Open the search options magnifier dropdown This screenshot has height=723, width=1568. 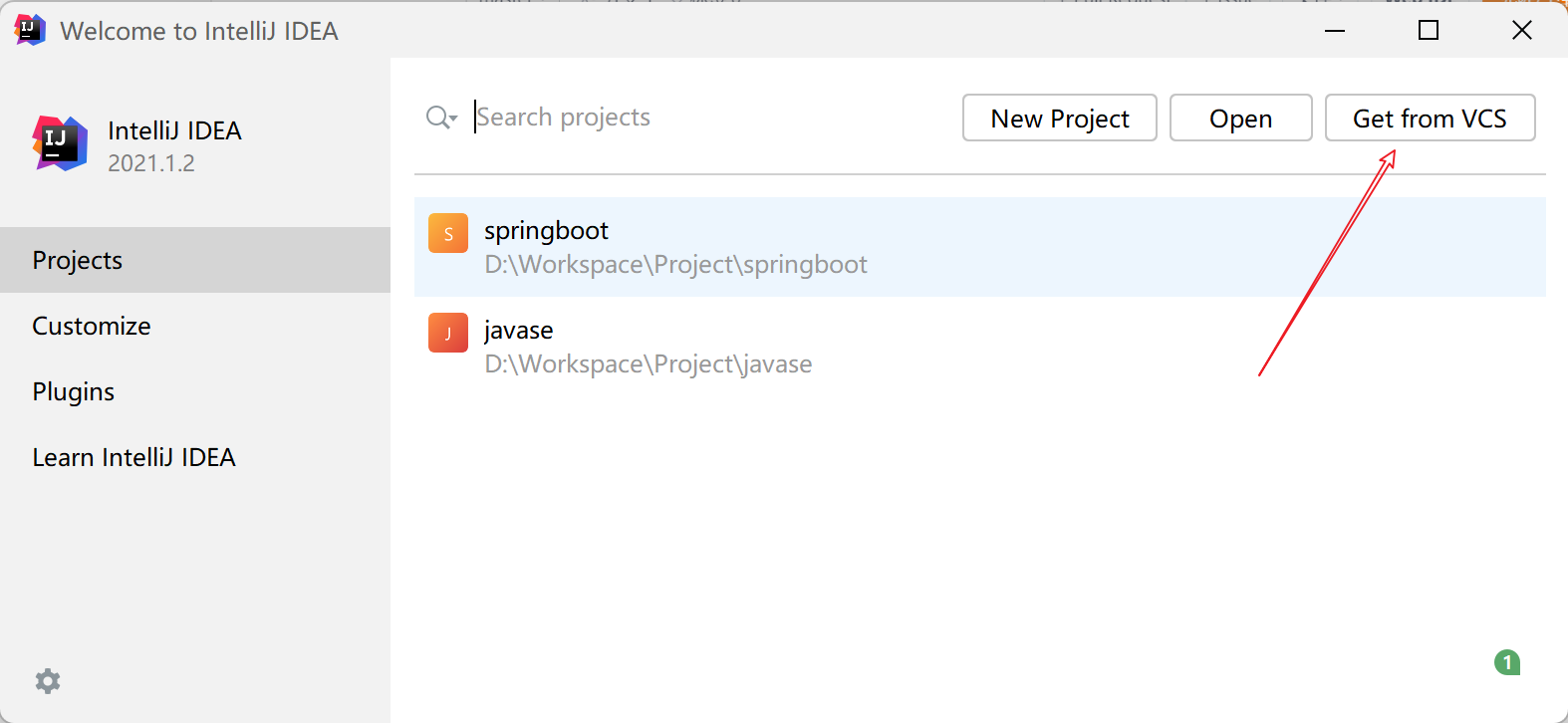tap(440, 118)
